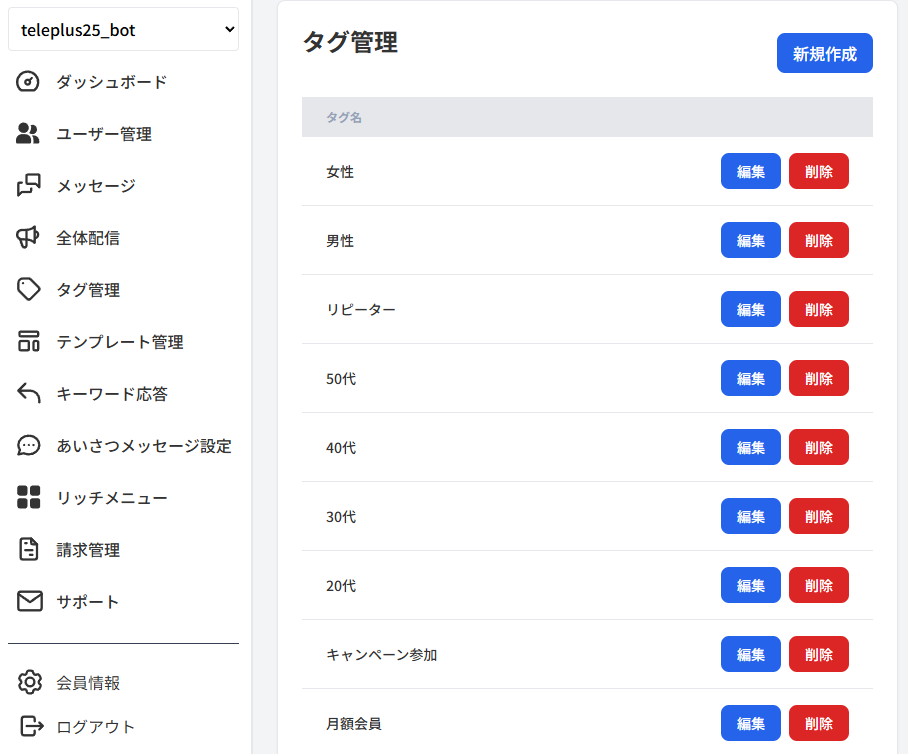Click the broadcast megaphone icon
908x754 pixels.
click(28, 237)
